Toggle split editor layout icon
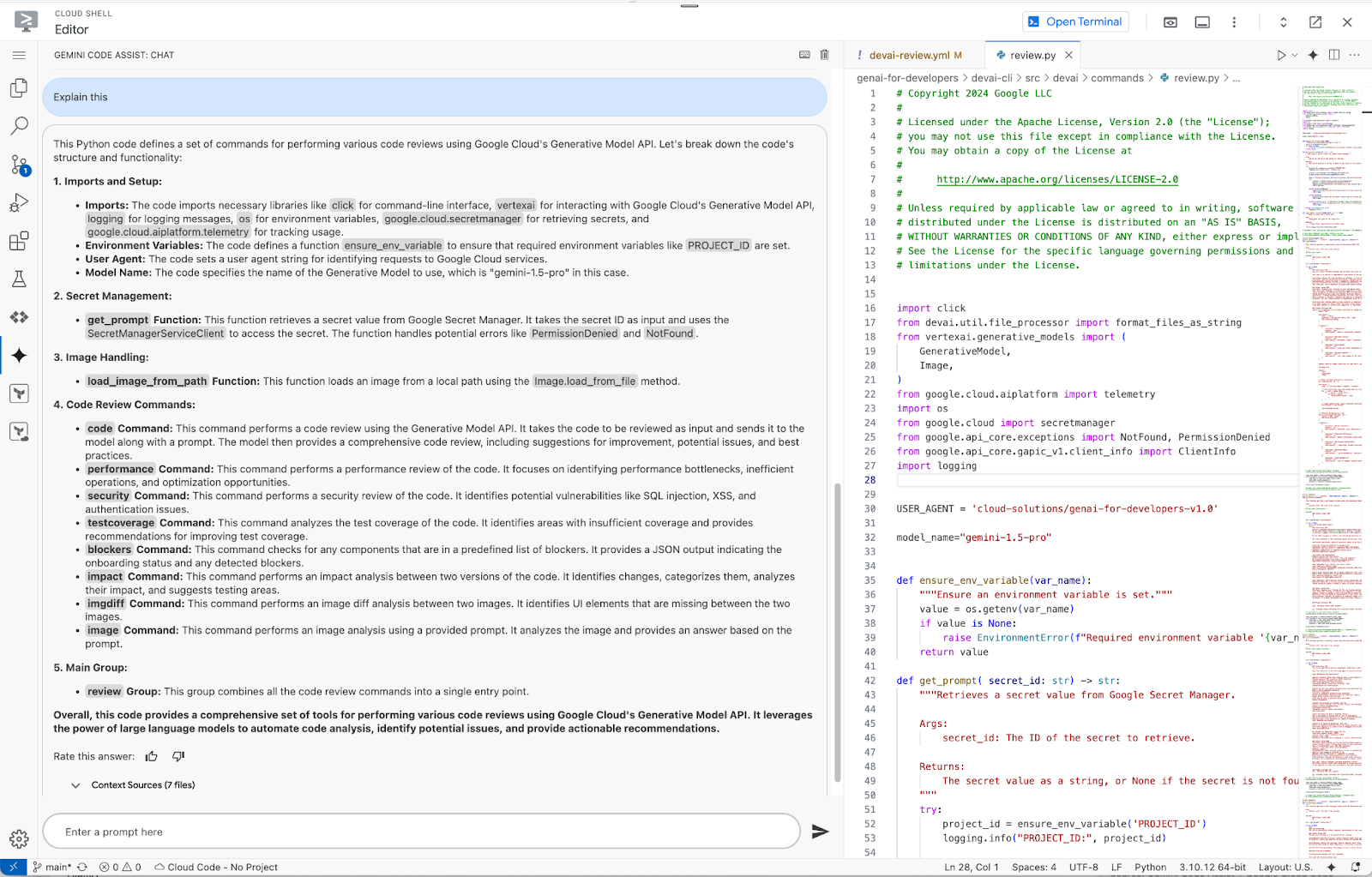 point(1334,55)
